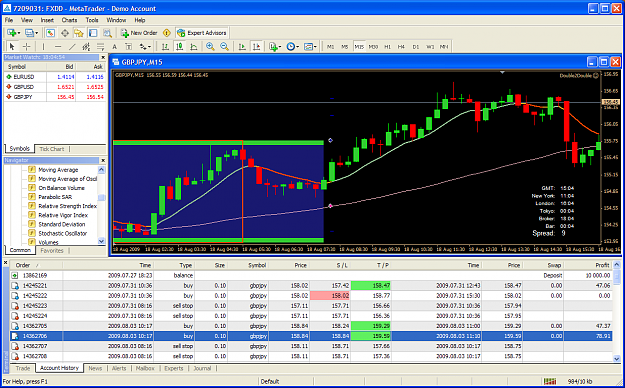This screenshot has width=625, height=388.
Task: Pick the Vertical Line drawing tool
Action: pyautogui.click(x=43, y=47)
